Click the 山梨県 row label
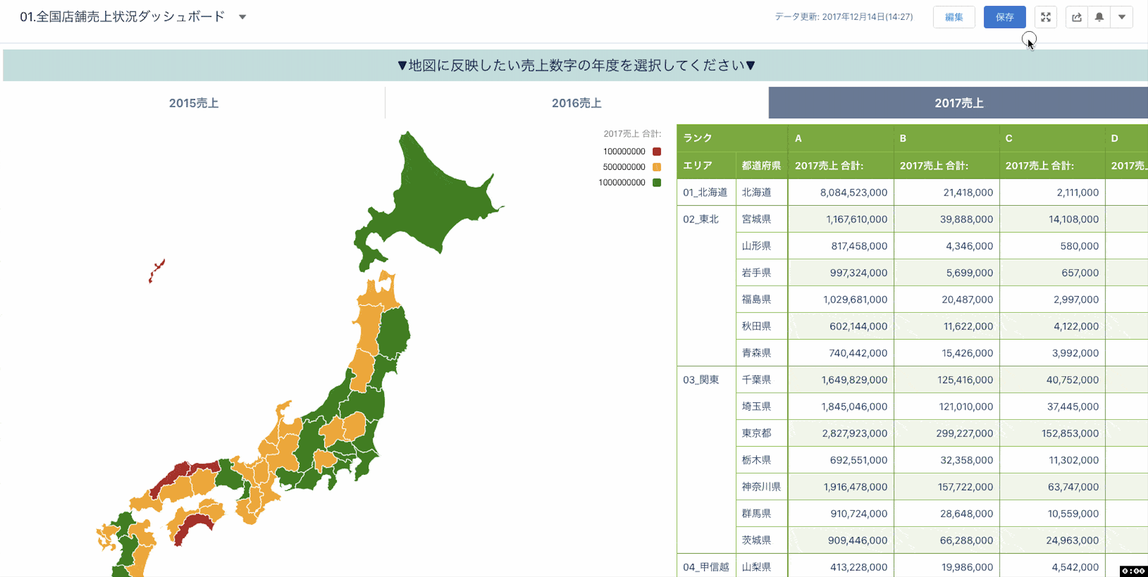The height and width of the screenshot is (577, 1148). [761, 566]
